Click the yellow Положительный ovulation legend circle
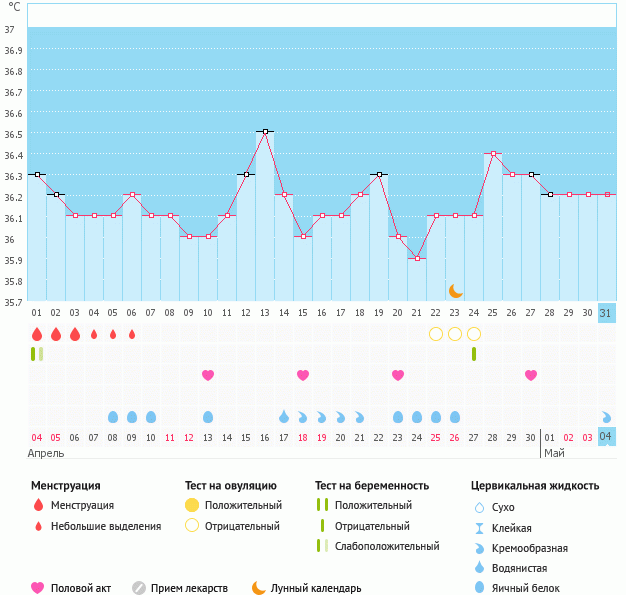The width and height of the screenshot is (626, 595). point(192,505)
